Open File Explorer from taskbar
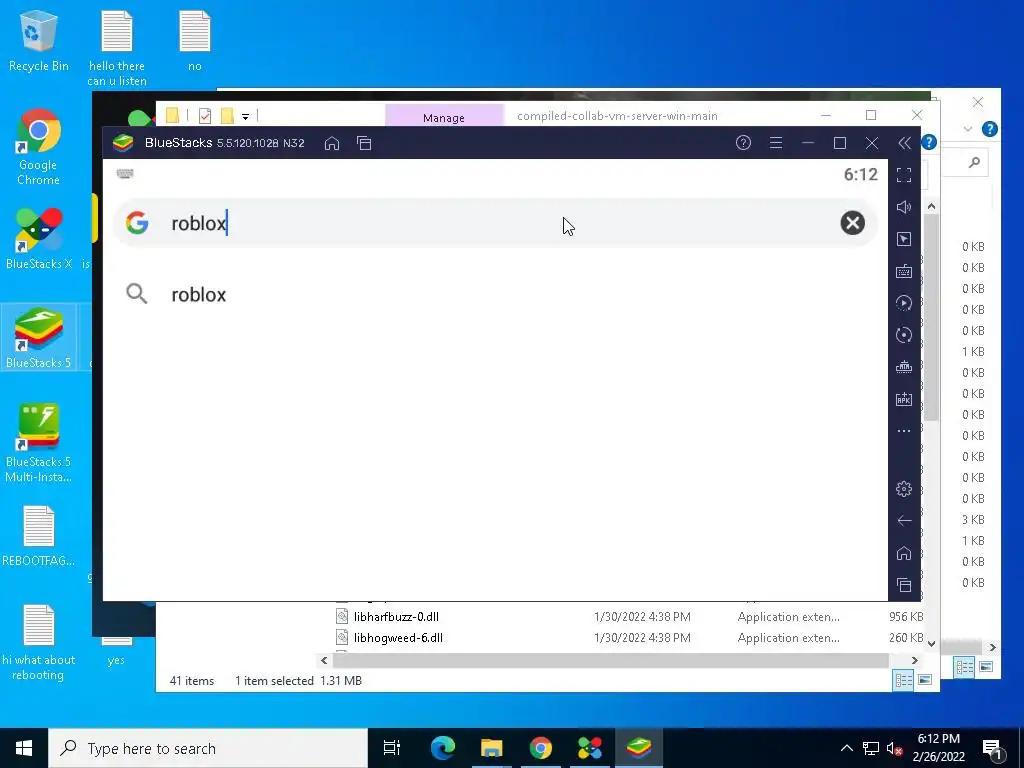Viewport: 1024px width, 768px height. coord(492,748)
